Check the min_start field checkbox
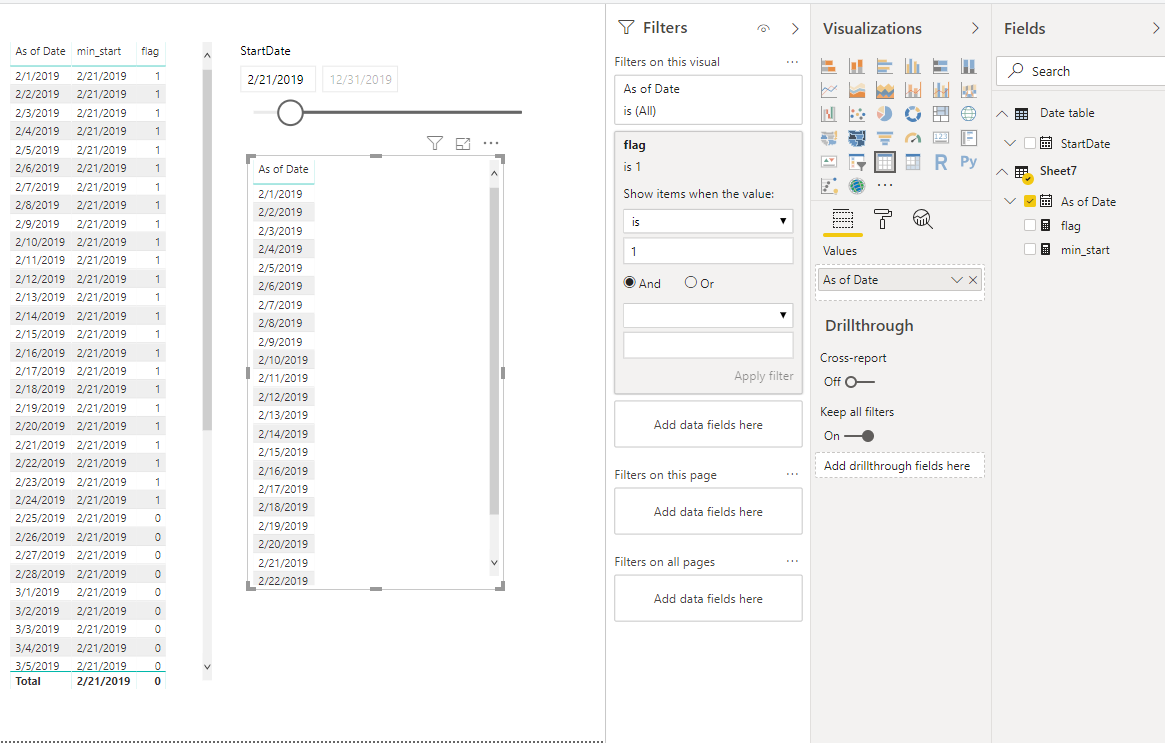The image size is (1165, 743). point(1030,249)
